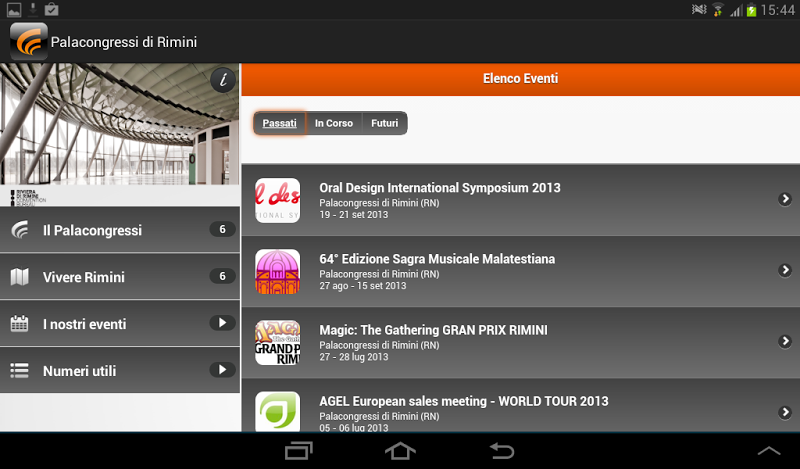Click chevron for Oral Design International Symposium
Screen dimensions: 800x469
(x=785, y=199)
